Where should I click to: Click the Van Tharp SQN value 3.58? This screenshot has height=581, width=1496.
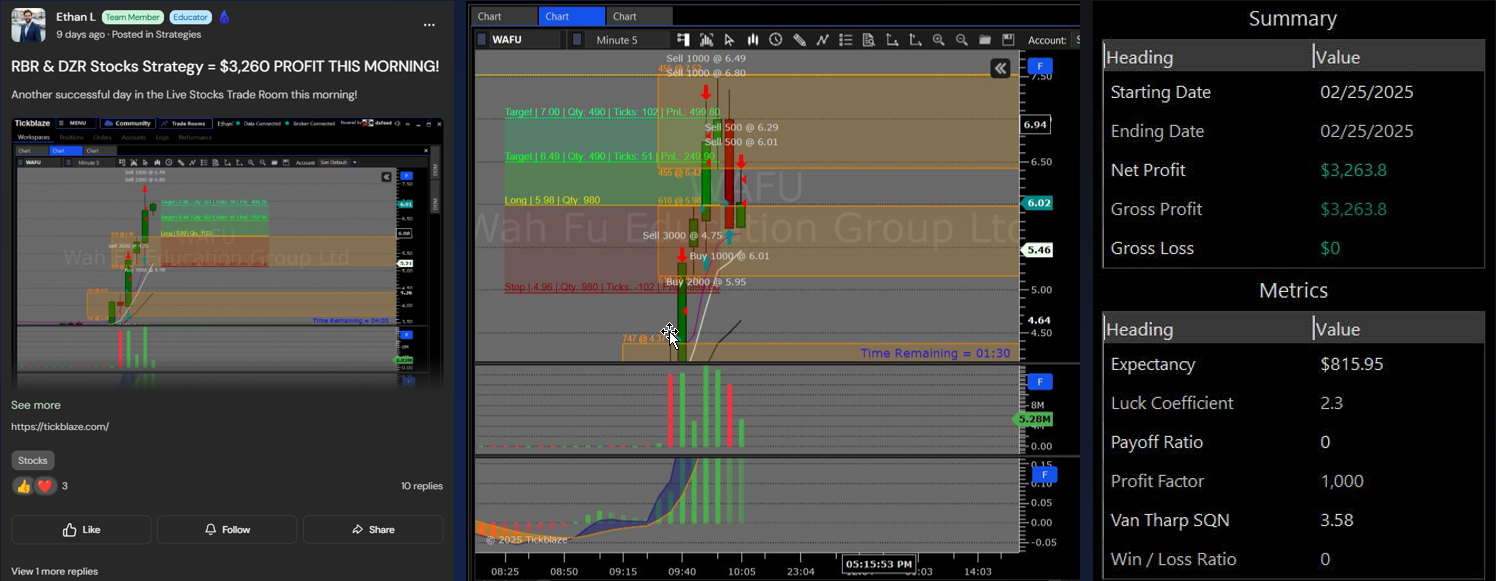1337,520
